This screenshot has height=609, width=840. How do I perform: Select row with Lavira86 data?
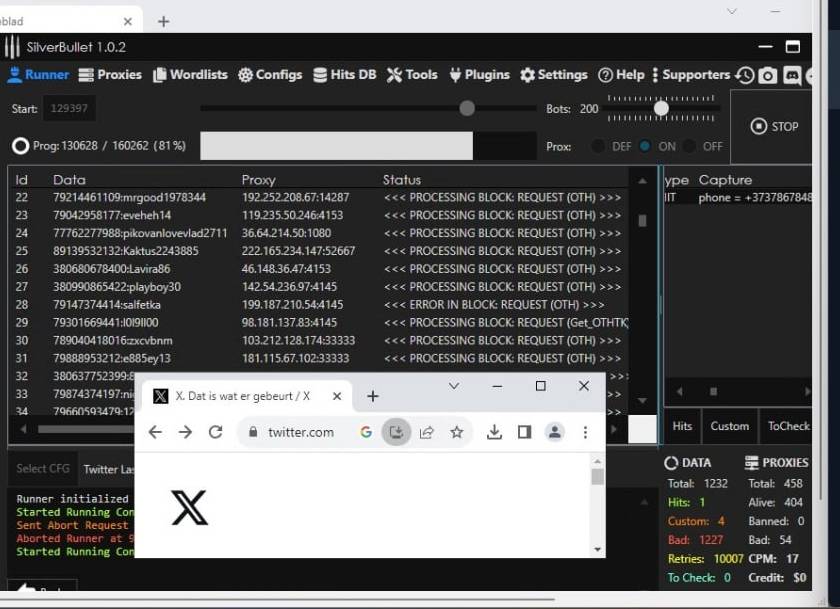coord(319,269)
